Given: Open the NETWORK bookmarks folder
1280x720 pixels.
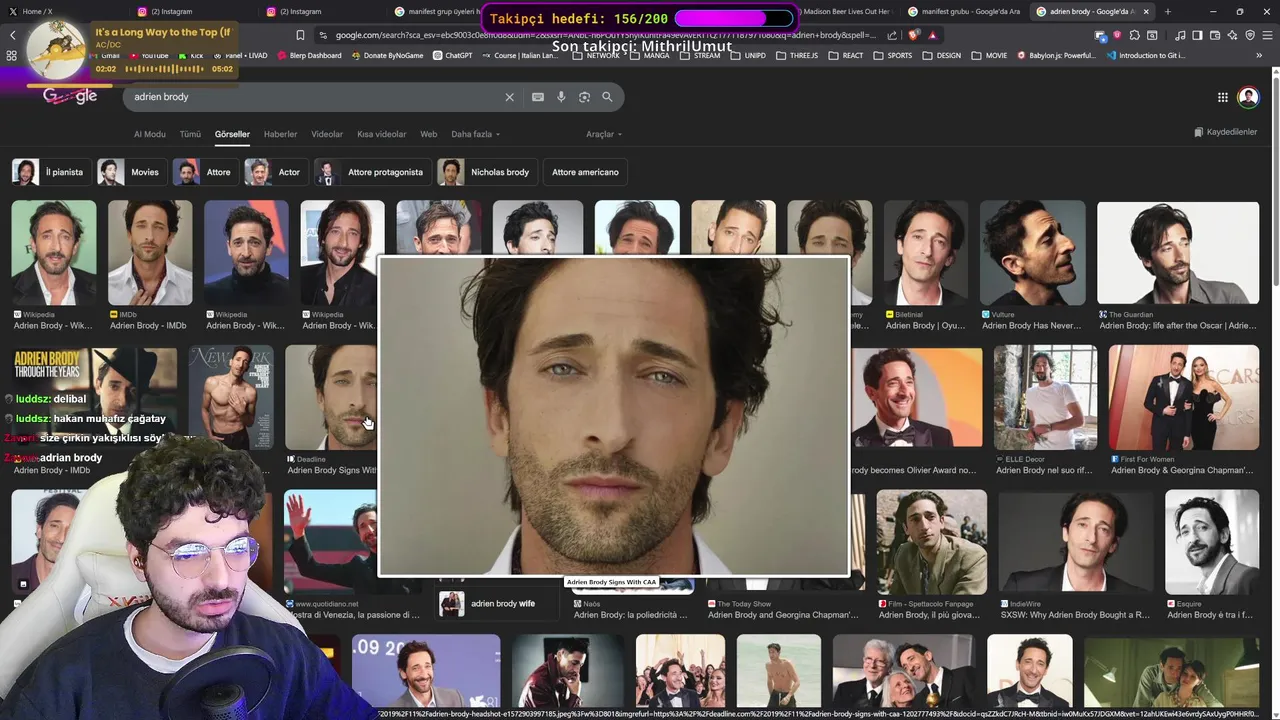Looking at the screenshot, I should coord(596,56).
